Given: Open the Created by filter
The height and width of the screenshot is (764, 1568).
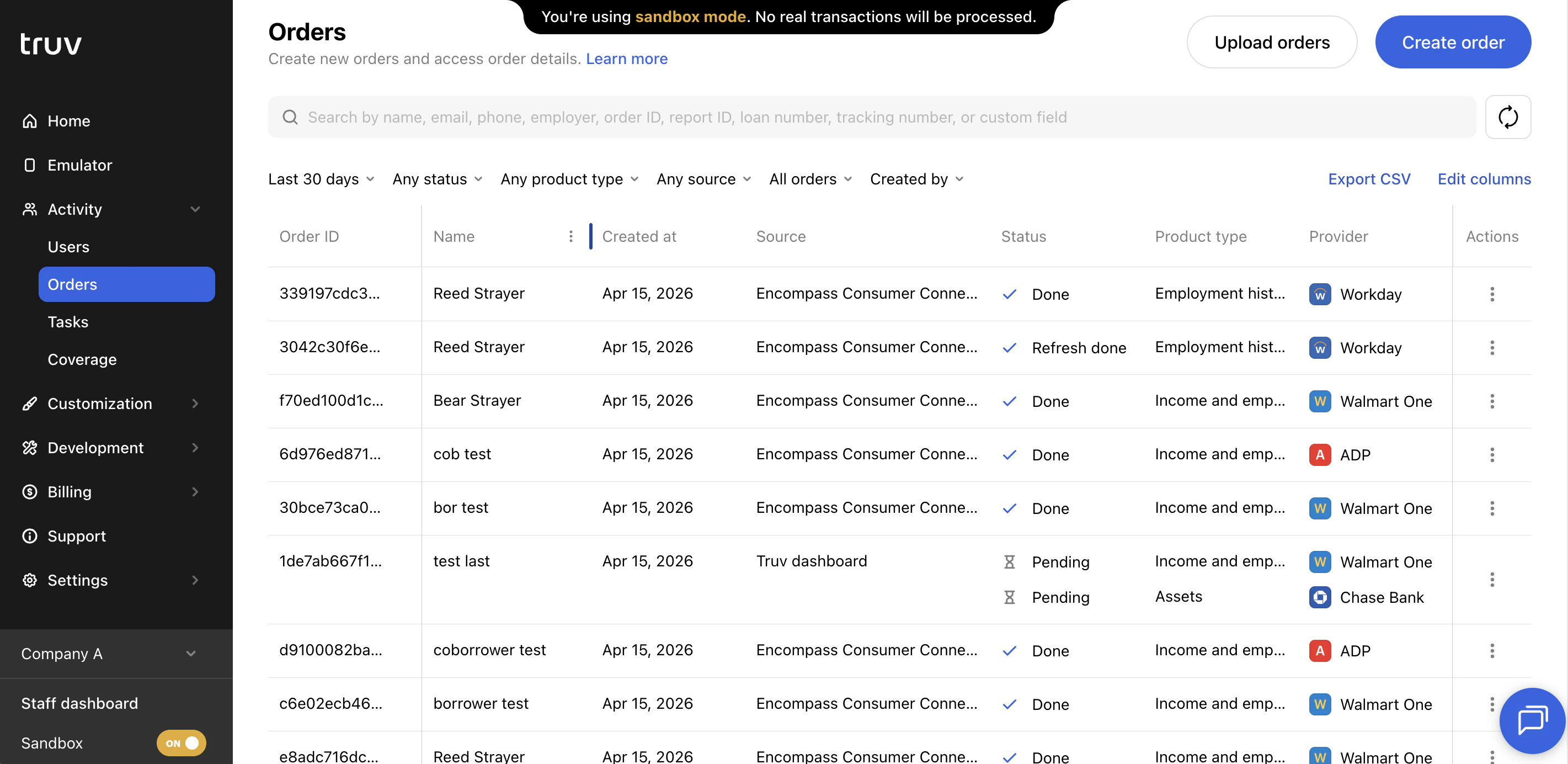Looking at the screenshot, I should 918,179.
